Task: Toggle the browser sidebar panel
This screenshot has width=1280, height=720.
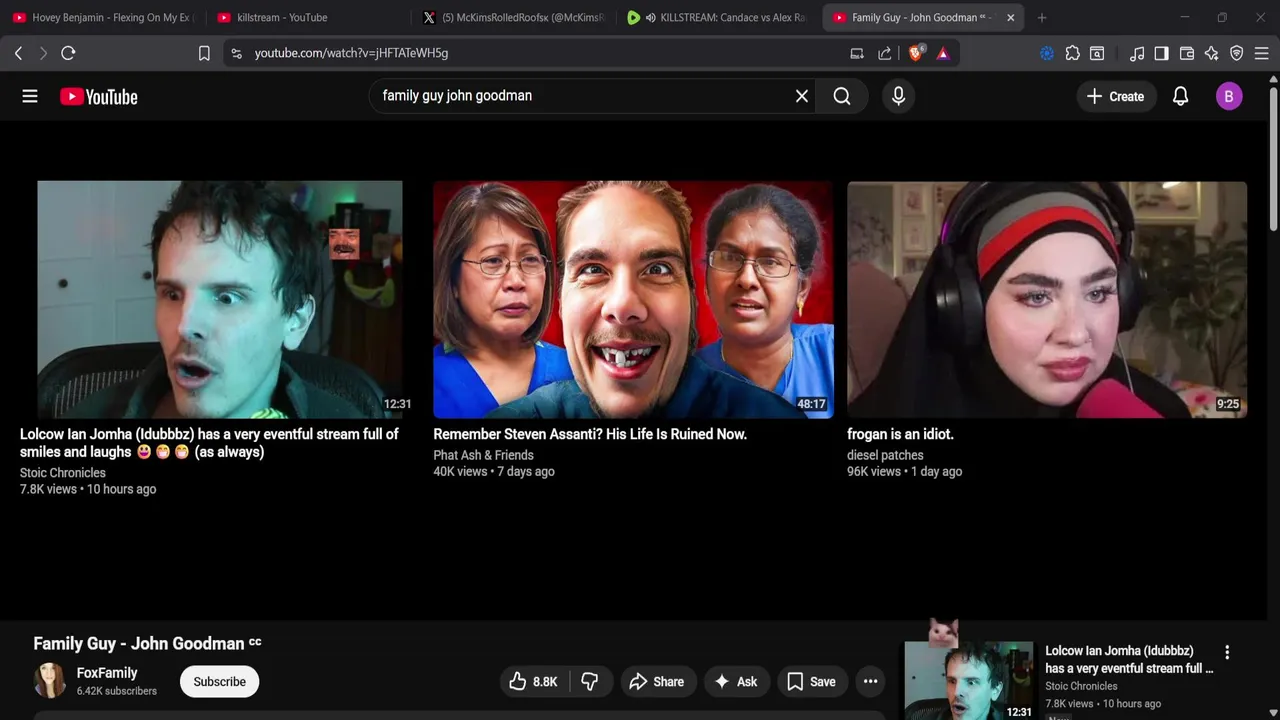Action: (1161, 53)
